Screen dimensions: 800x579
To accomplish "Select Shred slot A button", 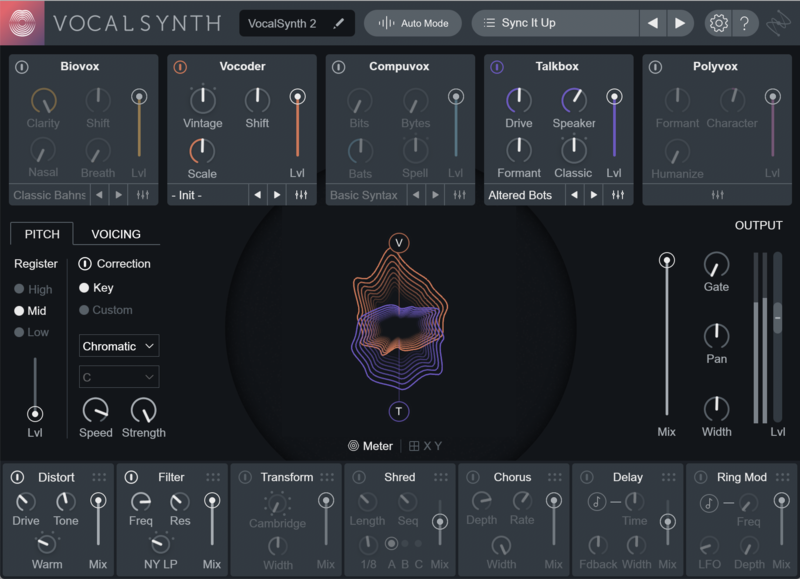I will (x=391, y=544).
